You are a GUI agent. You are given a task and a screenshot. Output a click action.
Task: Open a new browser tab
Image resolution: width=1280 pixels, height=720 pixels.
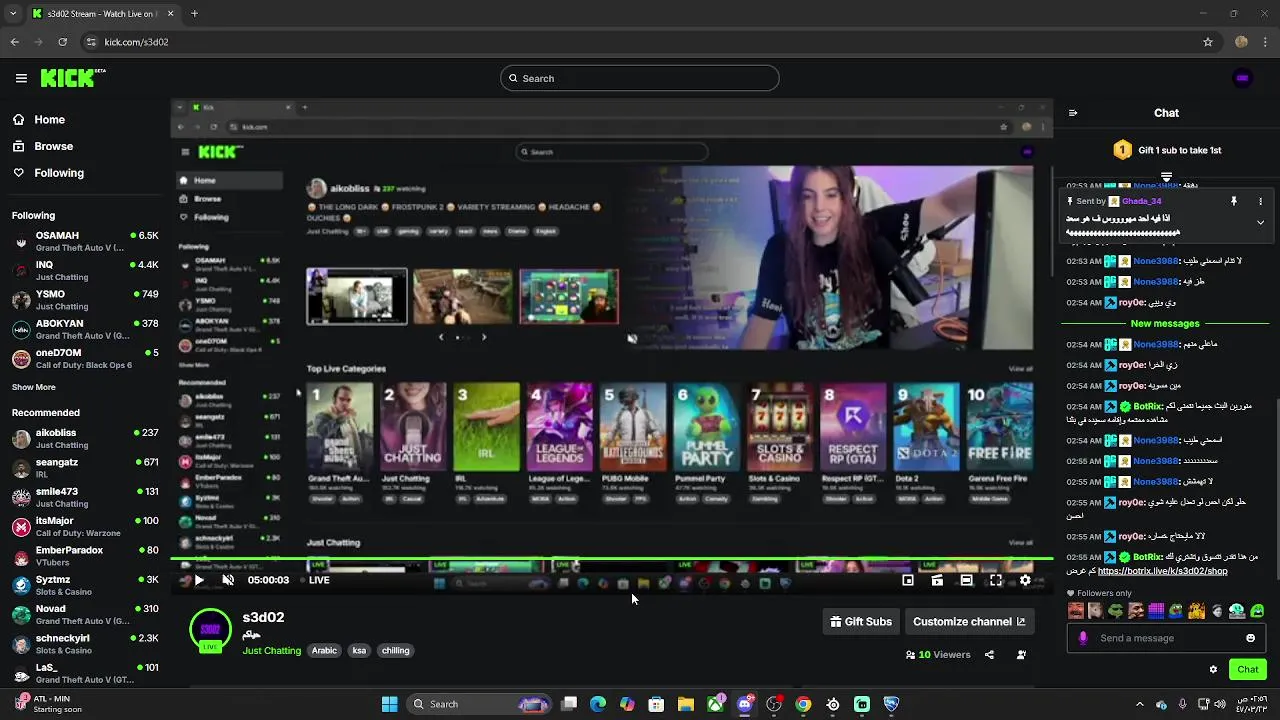click(194, 14)
